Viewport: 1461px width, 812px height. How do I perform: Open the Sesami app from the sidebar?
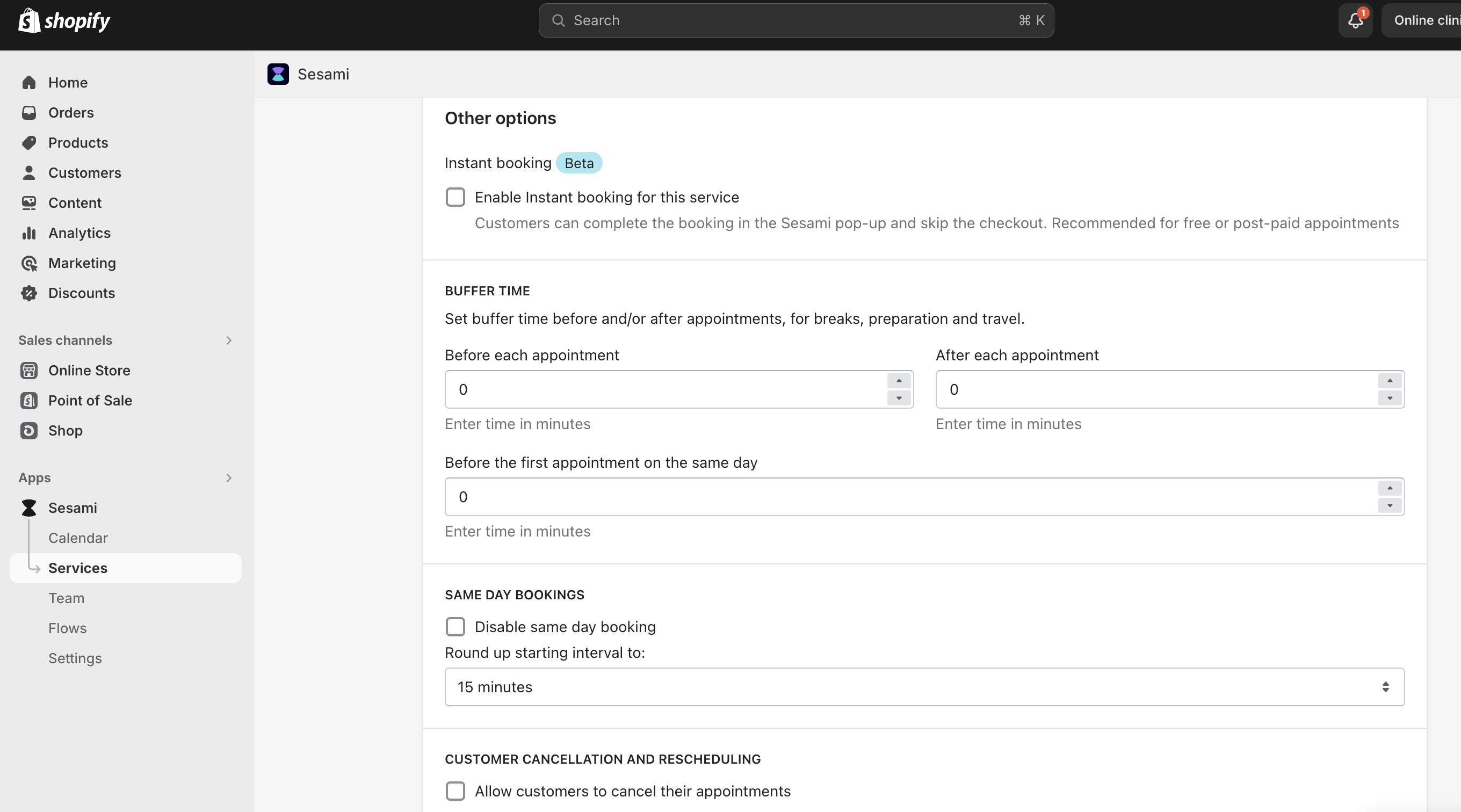(73, 508)
